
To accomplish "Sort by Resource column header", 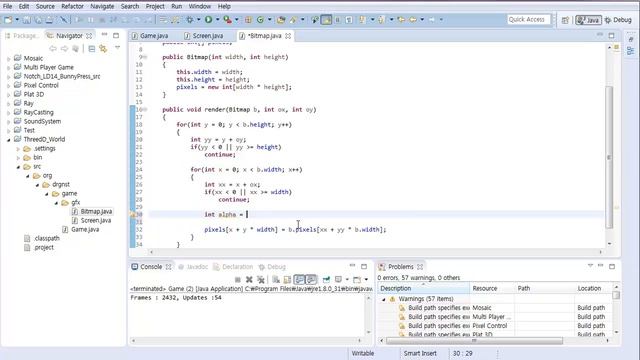I will point(492,288).
